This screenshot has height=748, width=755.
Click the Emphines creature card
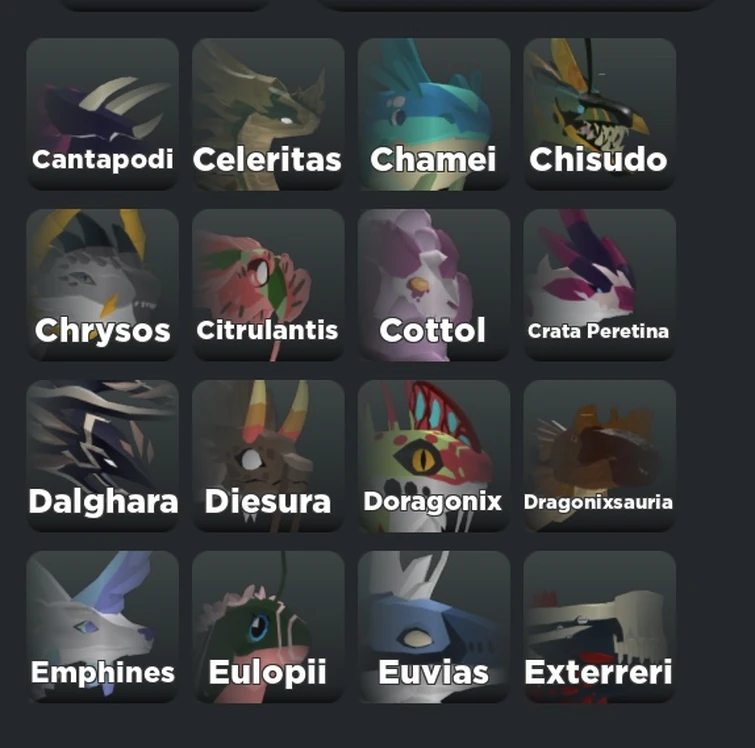103,627
